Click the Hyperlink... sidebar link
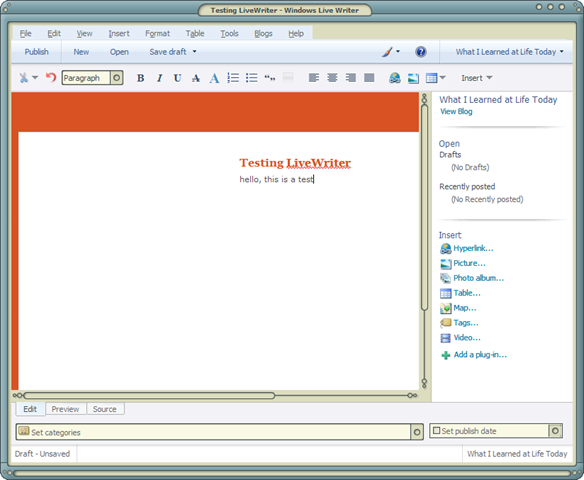Image resolution: width=584 pixels, height=480 pixels. 473,248
